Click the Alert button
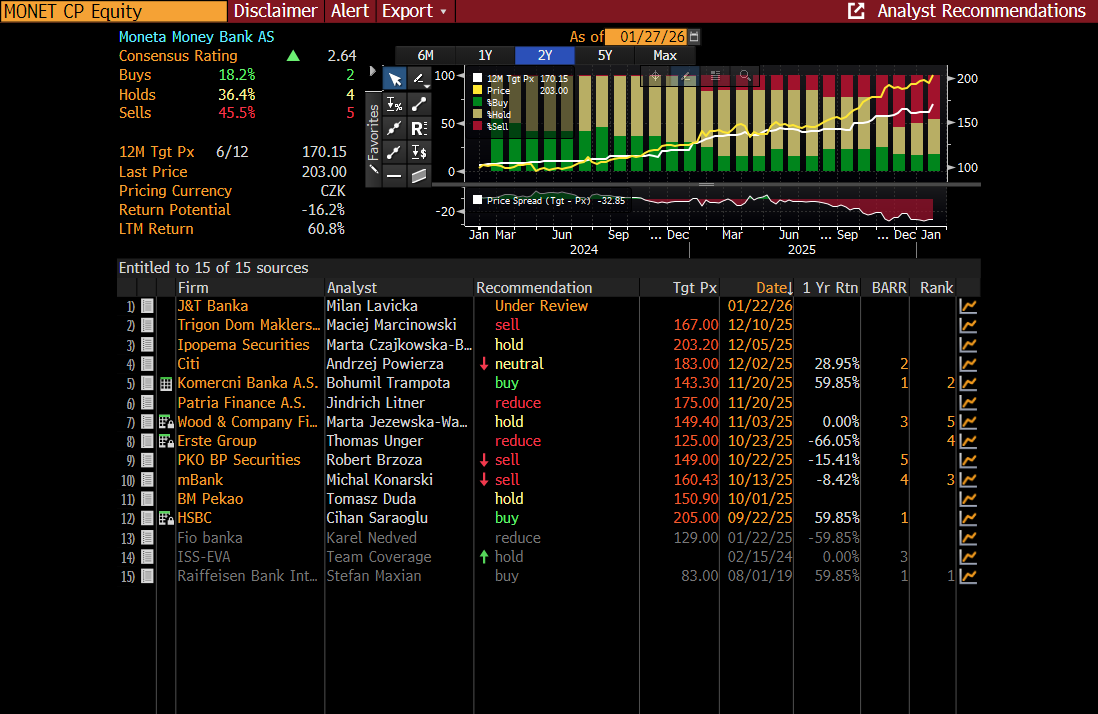 tap(350, 10)
